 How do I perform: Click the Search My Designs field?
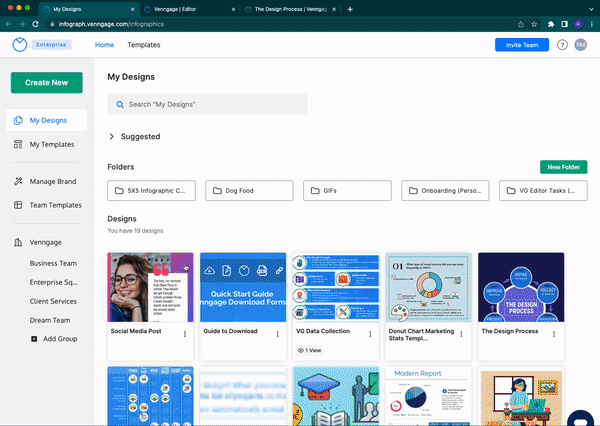coord(207,104)
